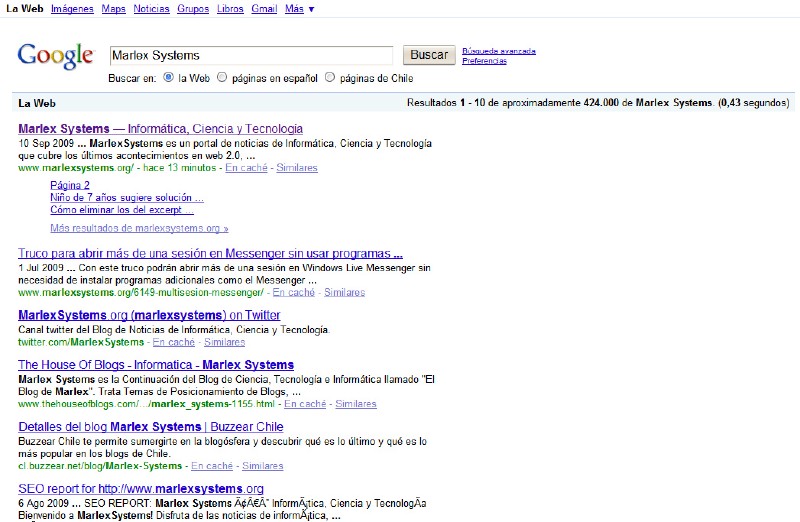Open Noticias in top navigation
Viewport: 800px width, 522px height.
[x=152, y=9]
